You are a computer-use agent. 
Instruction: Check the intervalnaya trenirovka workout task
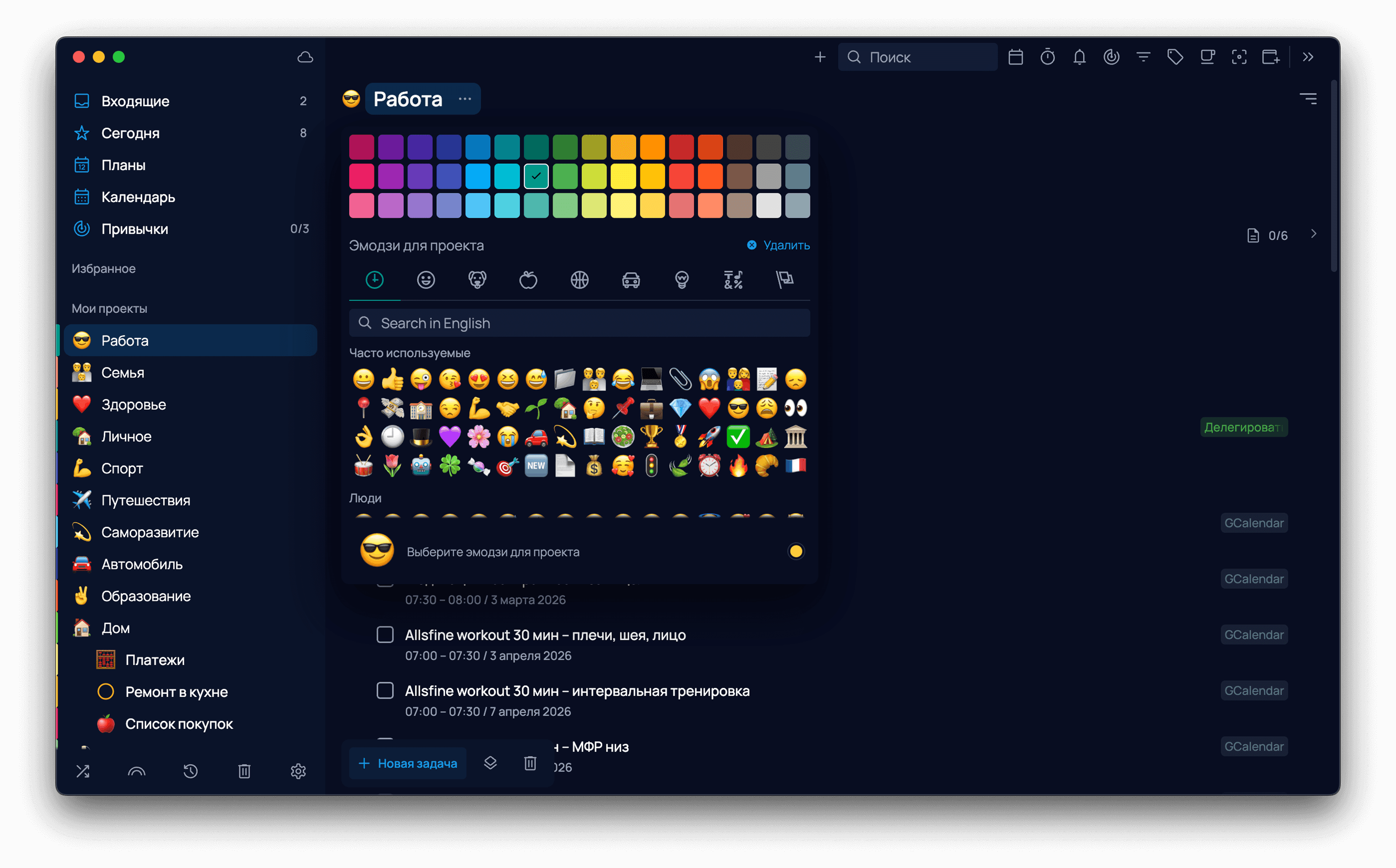tap(384, 690)
